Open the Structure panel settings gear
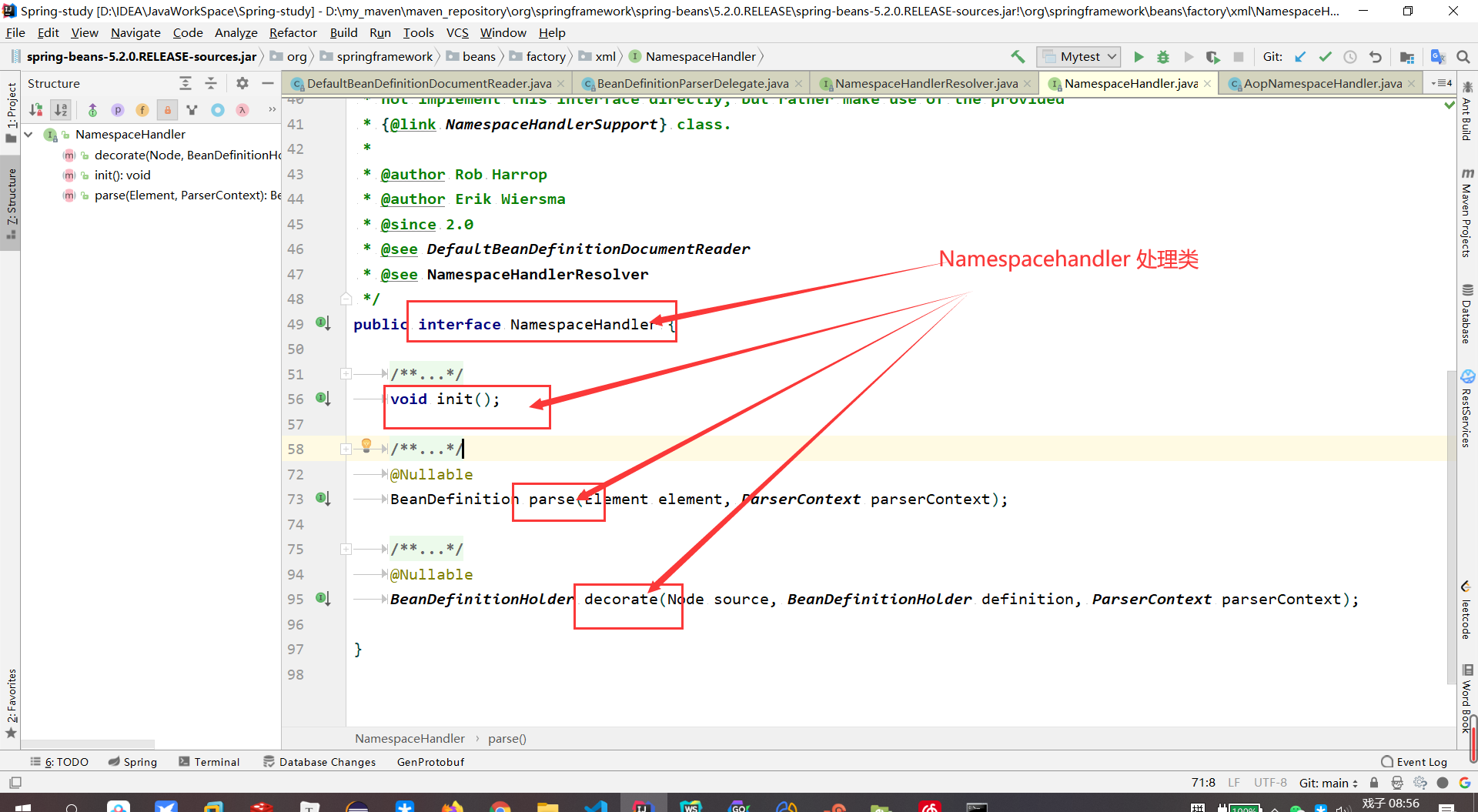 [242, 83]
